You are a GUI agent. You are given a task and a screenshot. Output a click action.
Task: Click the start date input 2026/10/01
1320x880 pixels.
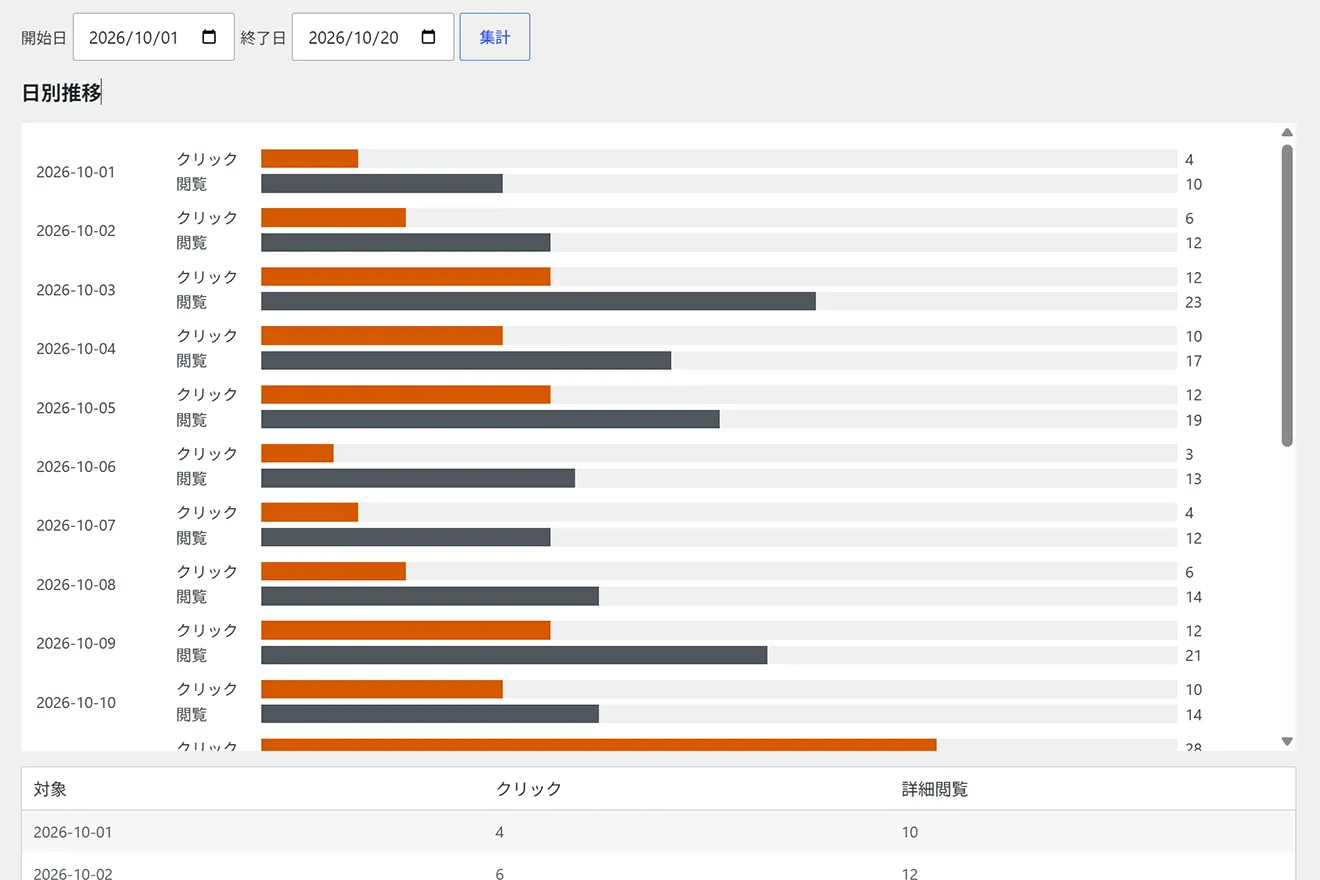coord(154,37)
